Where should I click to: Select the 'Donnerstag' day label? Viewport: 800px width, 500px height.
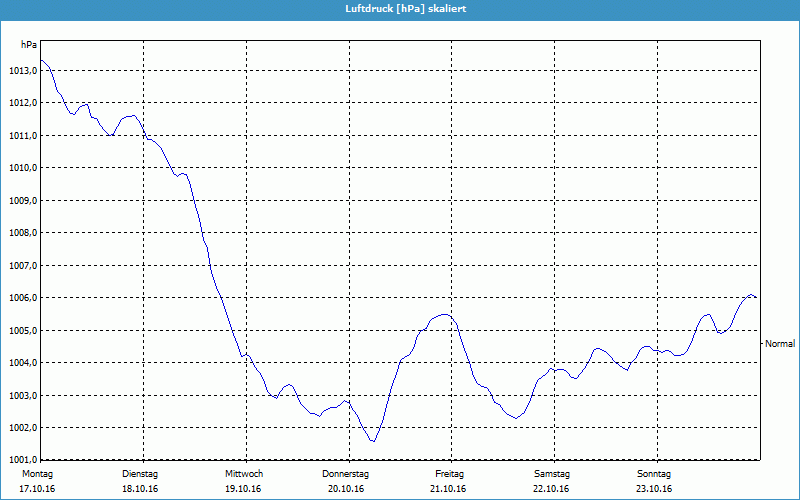click(x=345, y=474)
